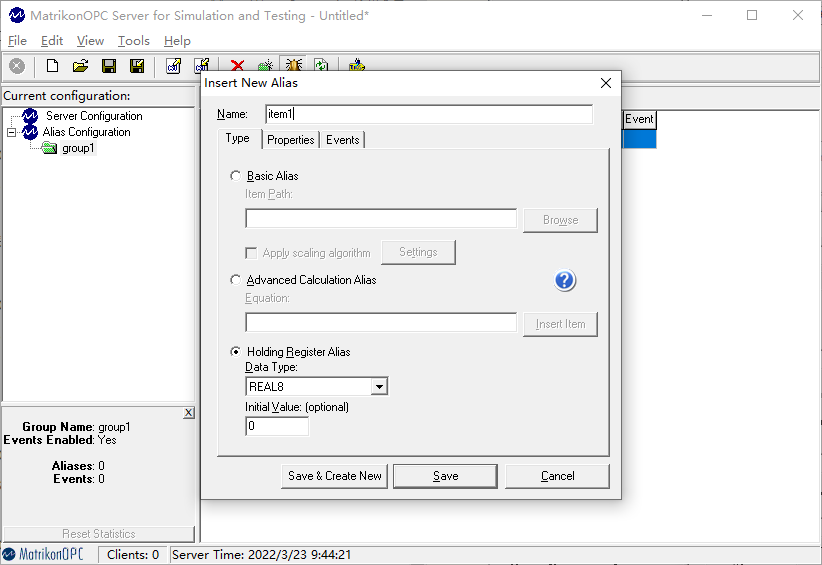This screenshot has width=822, height=565.
Task: Click the Server Configuration node icon
Action: (x=30, y=115)
